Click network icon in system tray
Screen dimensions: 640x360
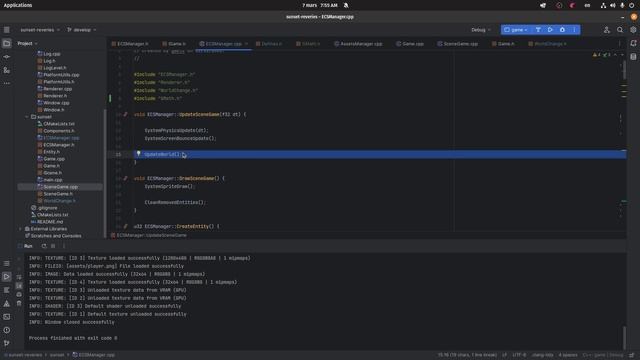pyautogui.click(x=603, y=5)
